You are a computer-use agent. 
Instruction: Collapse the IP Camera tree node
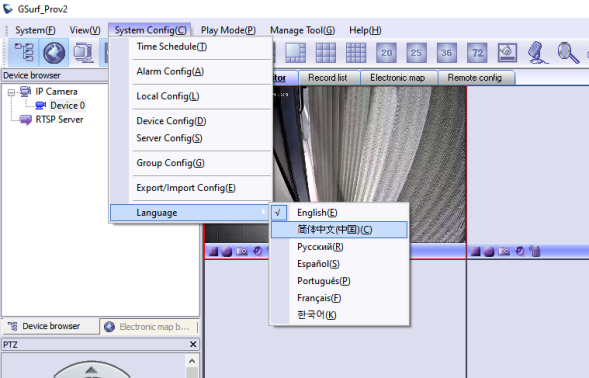pos(12,92)
